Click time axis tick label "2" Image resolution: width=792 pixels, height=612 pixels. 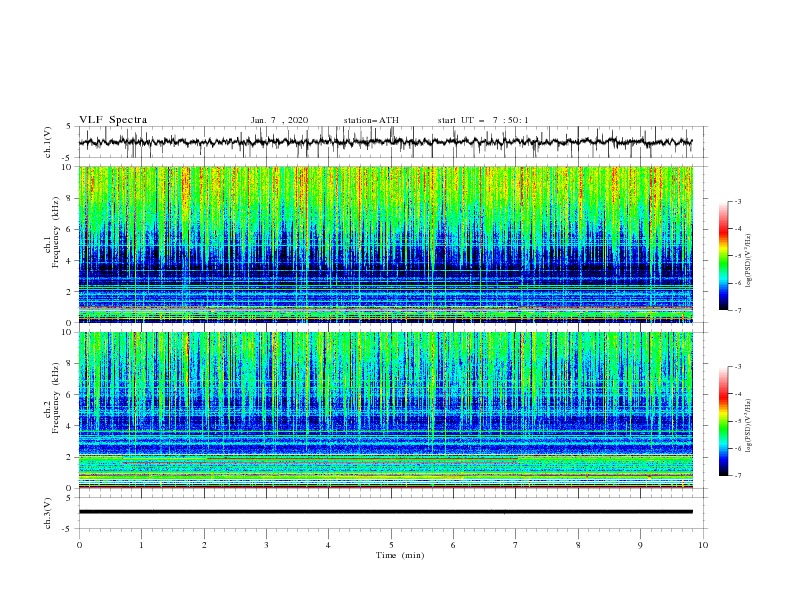[204, 545]
